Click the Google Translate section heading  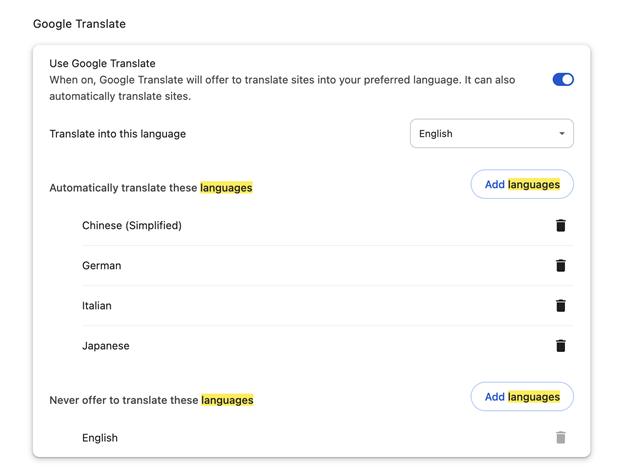coord(79,24)
